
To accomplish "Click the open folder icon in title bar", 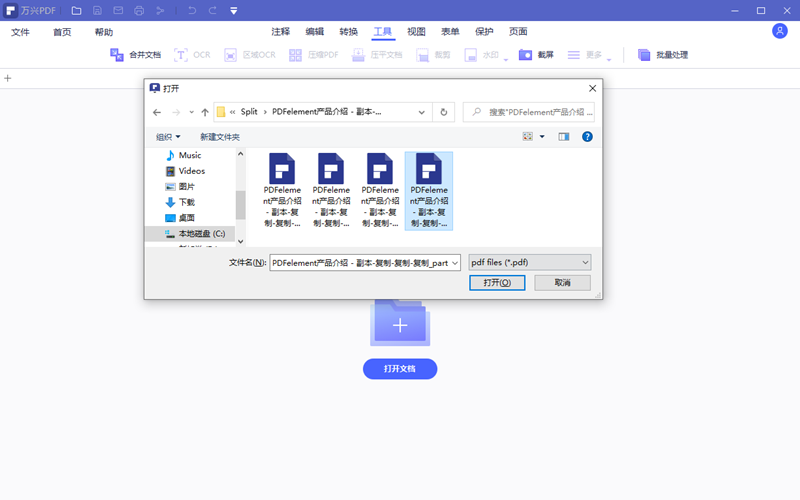I will click(x=76, y=10).
